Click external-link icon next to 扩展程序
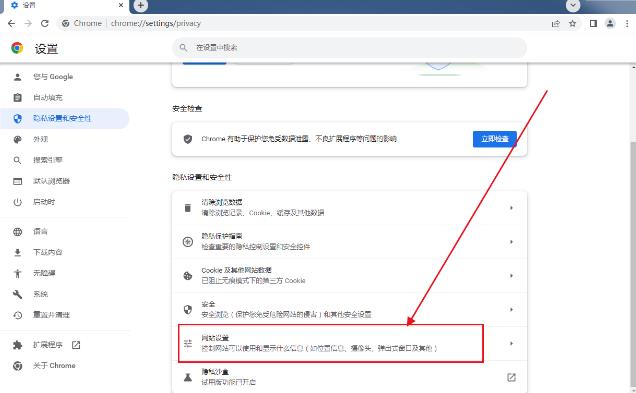The image size is (636, 393). pos(76,345)
